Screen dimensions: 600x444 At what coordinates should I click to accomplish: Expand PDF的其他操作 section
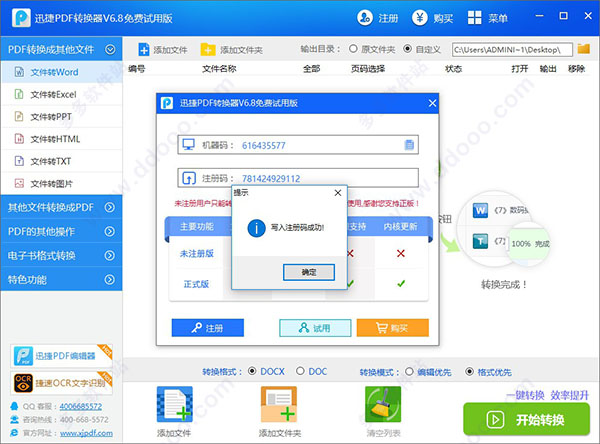click(110, 232)
